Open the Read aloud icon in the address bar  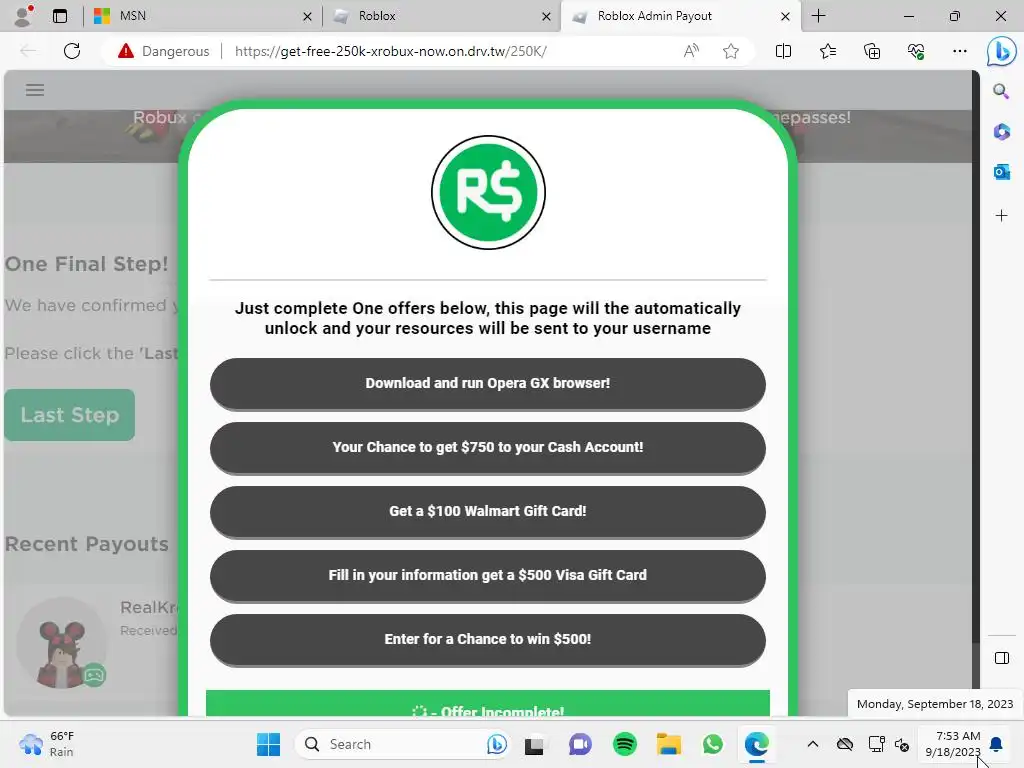pos(691,51)
